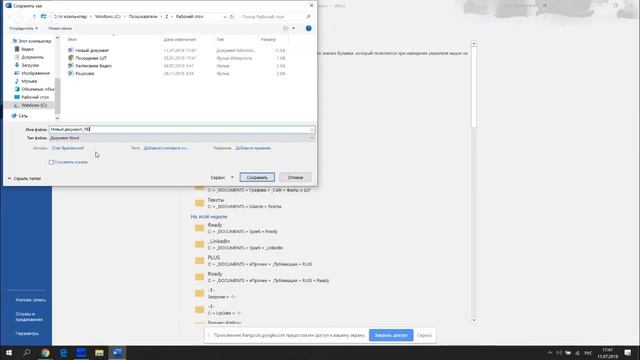Open the Сервис dropdown menu
Screen dimensions: 640x360
(222, 178)
